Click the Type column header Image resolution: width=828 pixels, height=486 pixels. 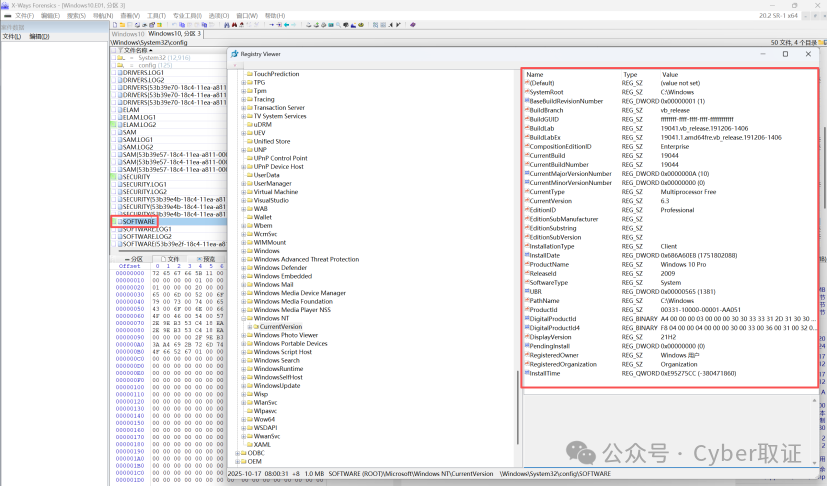630,74
